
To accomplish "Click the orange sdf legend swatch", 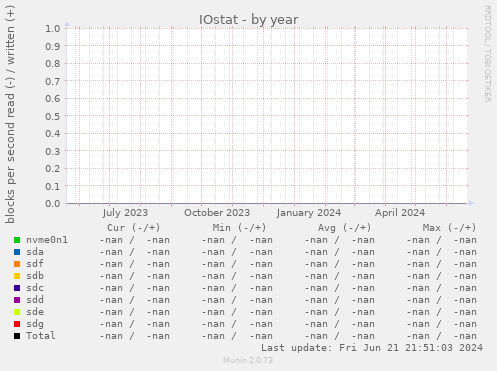I will pos(17,264).
